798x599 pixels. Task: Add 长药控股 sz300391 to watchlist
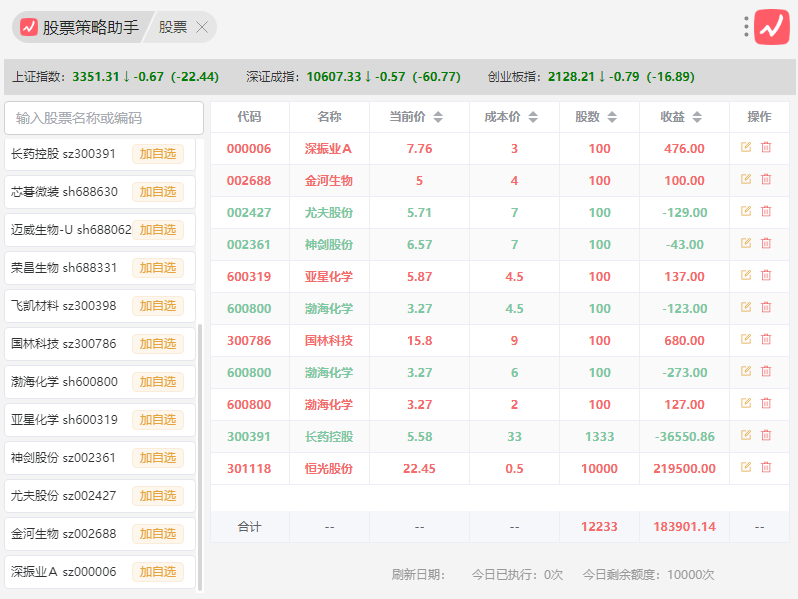tap(158, 154)
